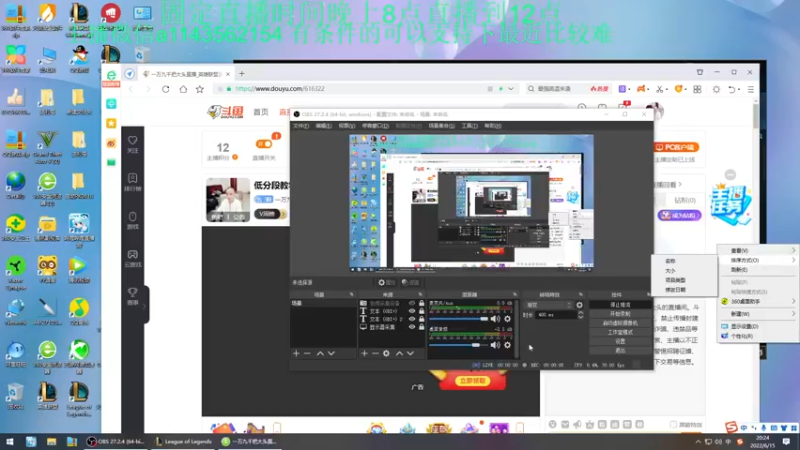Switch to OBS 27.2.4 taskbar button
800x450 pixels.
click(116, 441)
